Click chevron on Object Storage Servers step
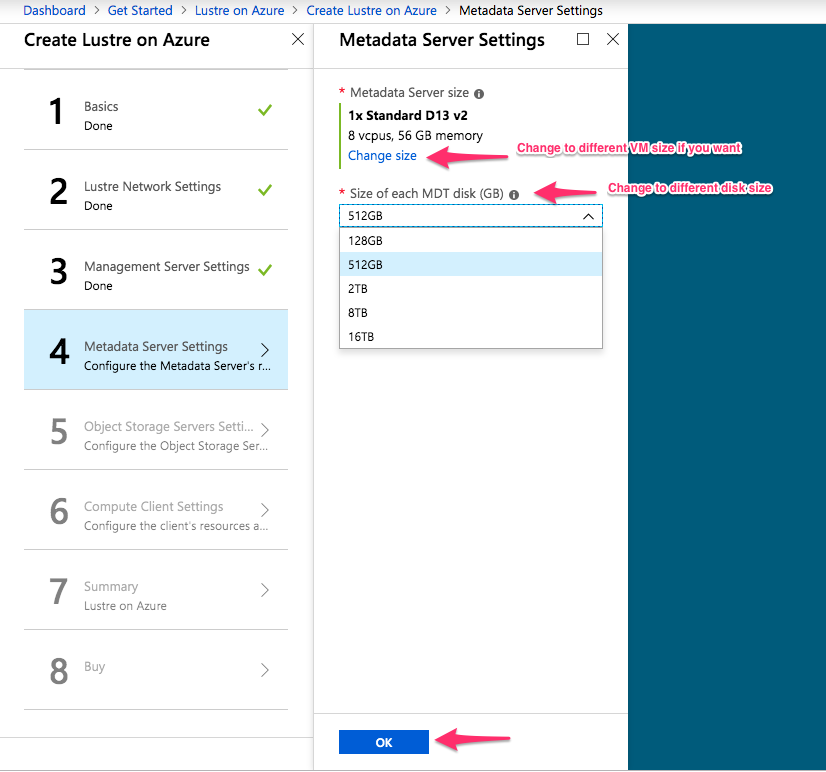Screen dimensions: 826x772 pos(265,430)
